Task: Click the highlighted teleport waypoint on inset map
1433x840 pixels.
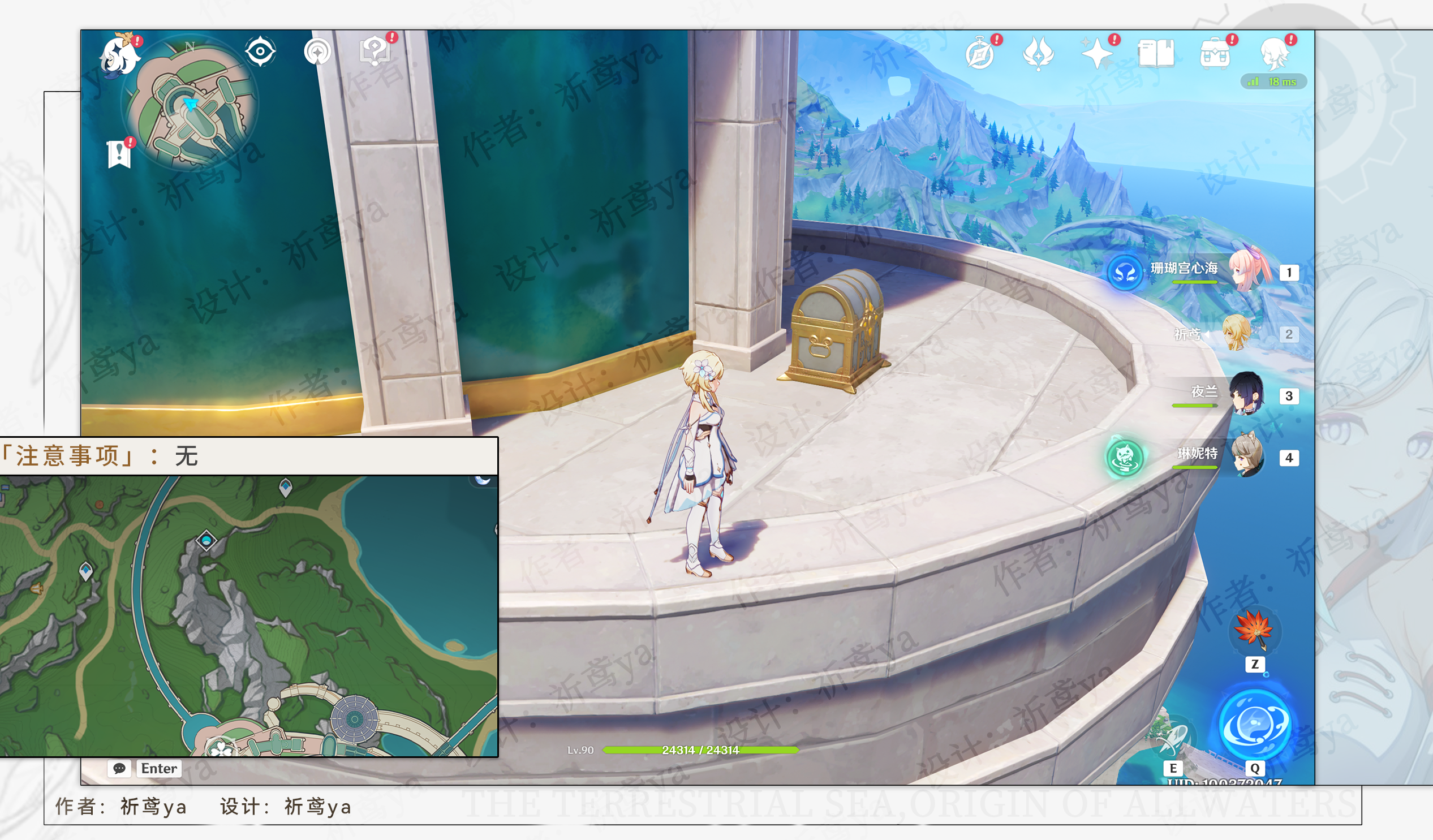Action: pos(206,540)
